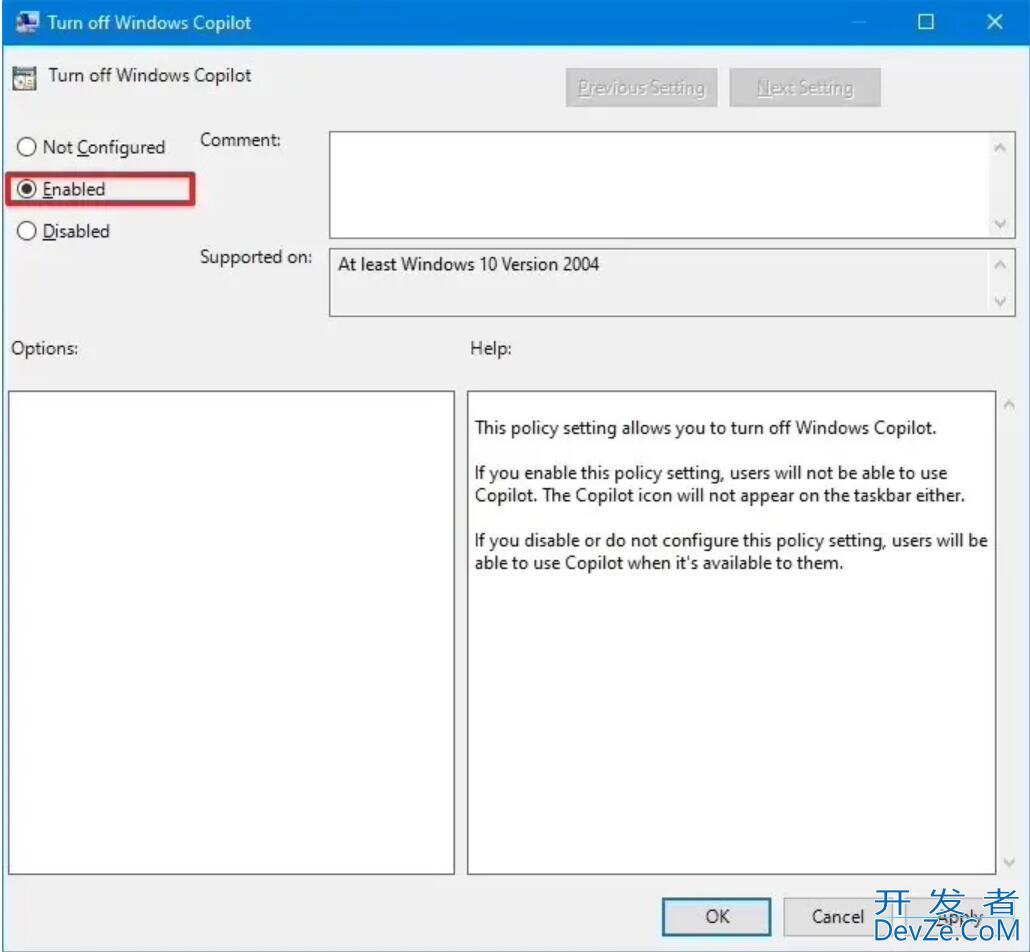Click Supported on box scroll up arrow
Viewport: 1030px width, 952px height.
(x=1000, y=265)
